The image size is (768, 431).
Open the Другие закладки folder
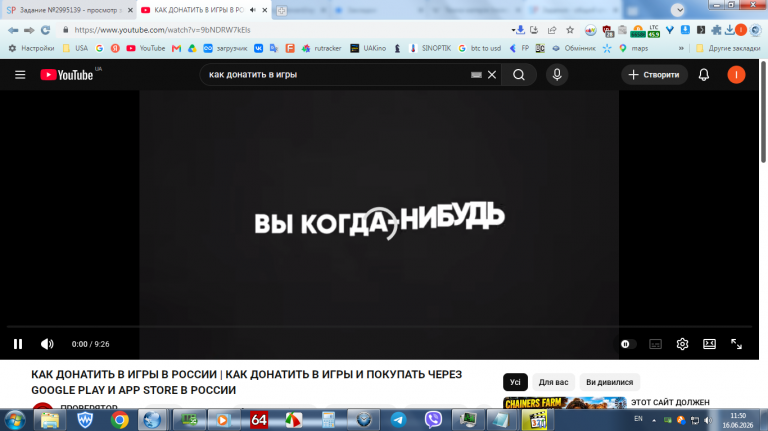click(728, 48)
